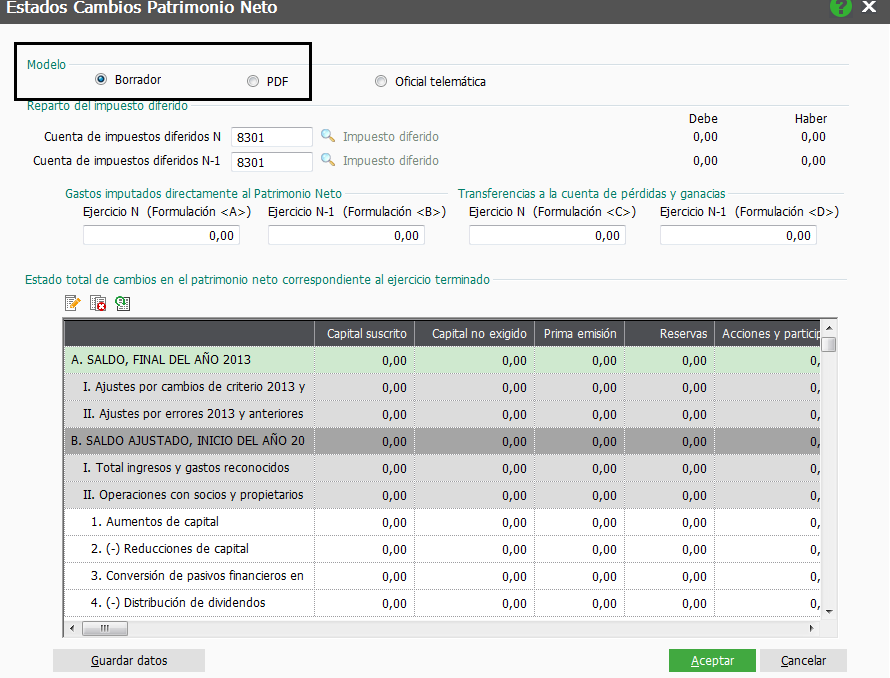The image size is (890, 678).
Task: Close the Estados Cambios Patrimonio Neto dialog
Action: pyautogui.click(x=869, y=7)
